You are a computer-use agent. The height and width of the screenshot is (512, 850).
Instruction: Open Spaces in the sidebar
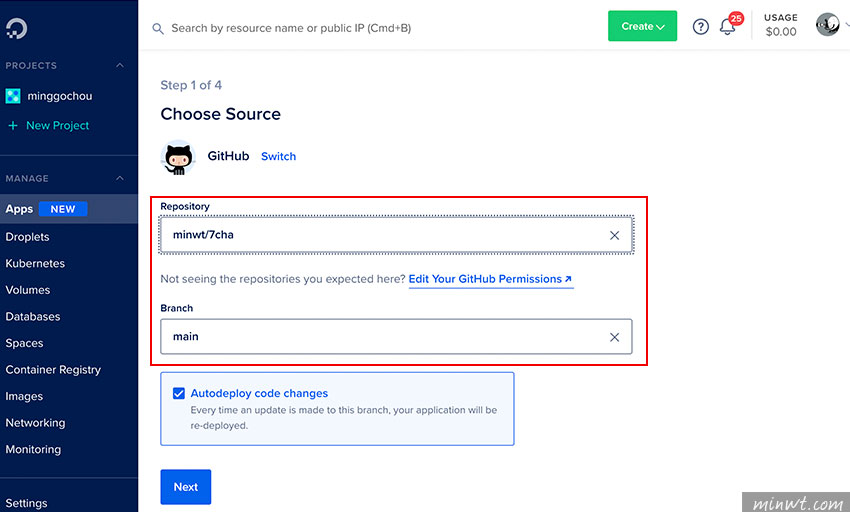24,343
